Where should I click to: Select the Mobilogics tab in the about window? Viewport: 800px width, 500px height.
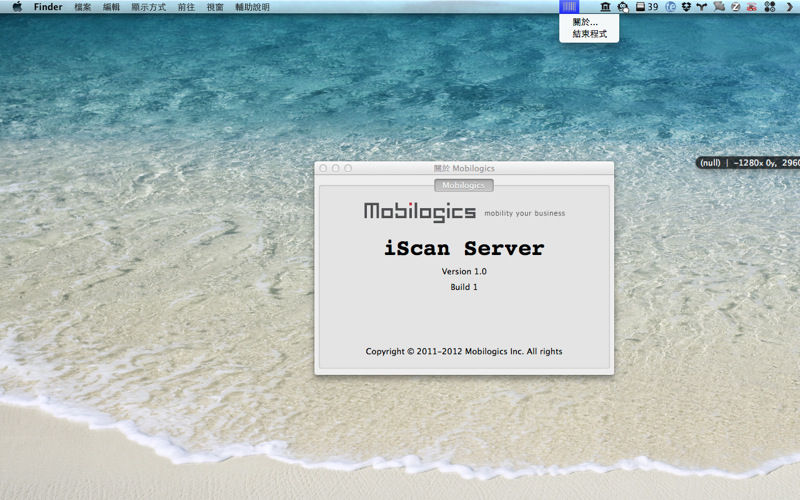click(x=464, y=185)
